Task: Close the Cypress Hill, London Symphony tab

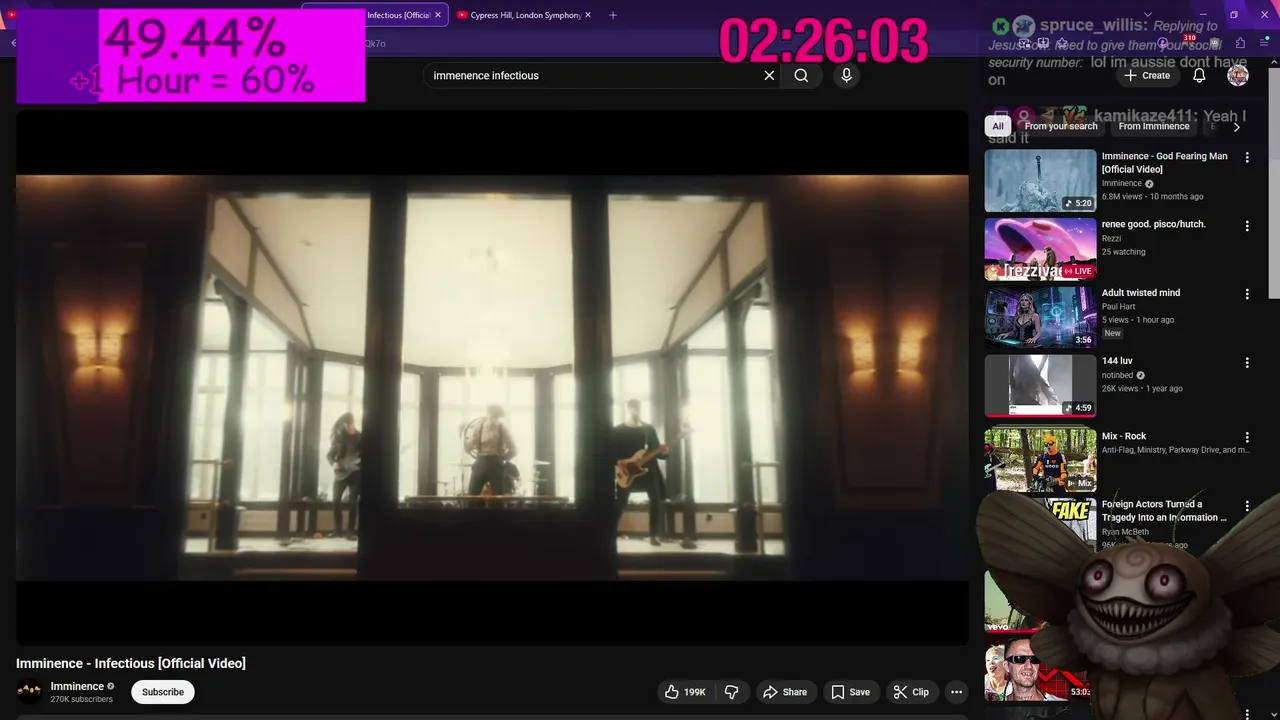Action: click(588, 15)
